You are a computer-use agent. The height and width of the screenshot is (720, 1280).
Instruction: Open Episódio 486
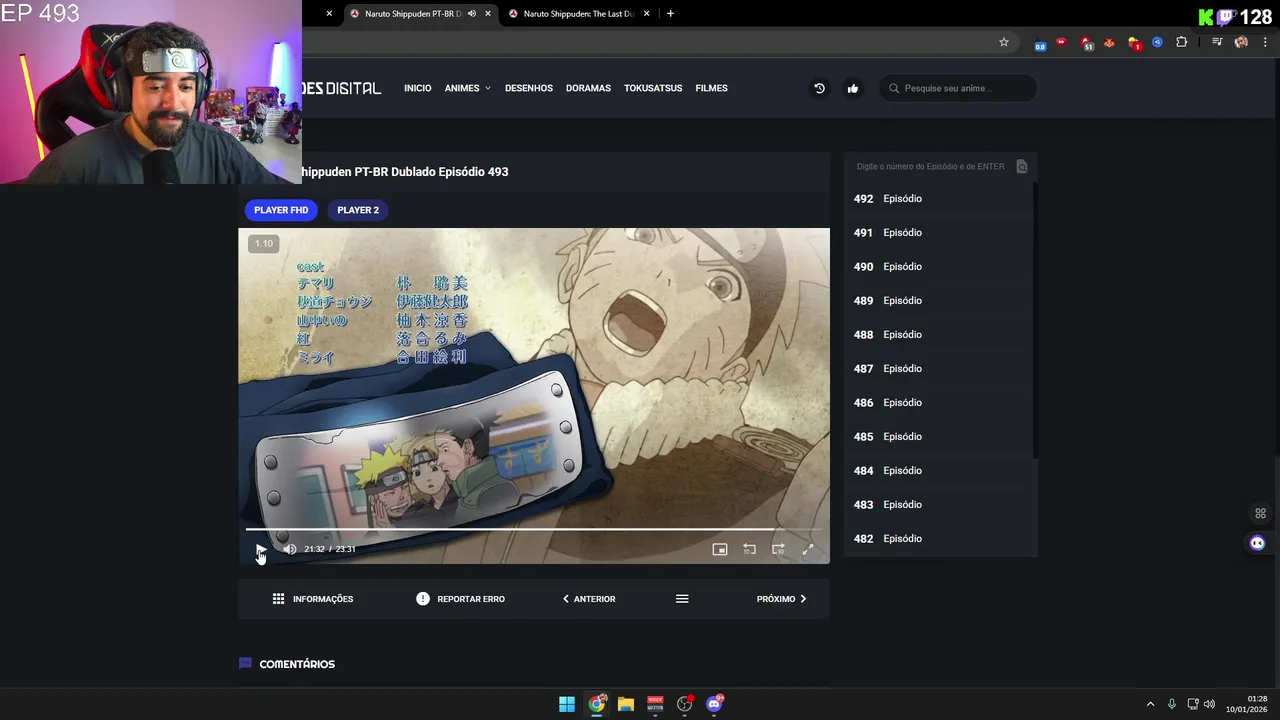[x=938, y=403]
